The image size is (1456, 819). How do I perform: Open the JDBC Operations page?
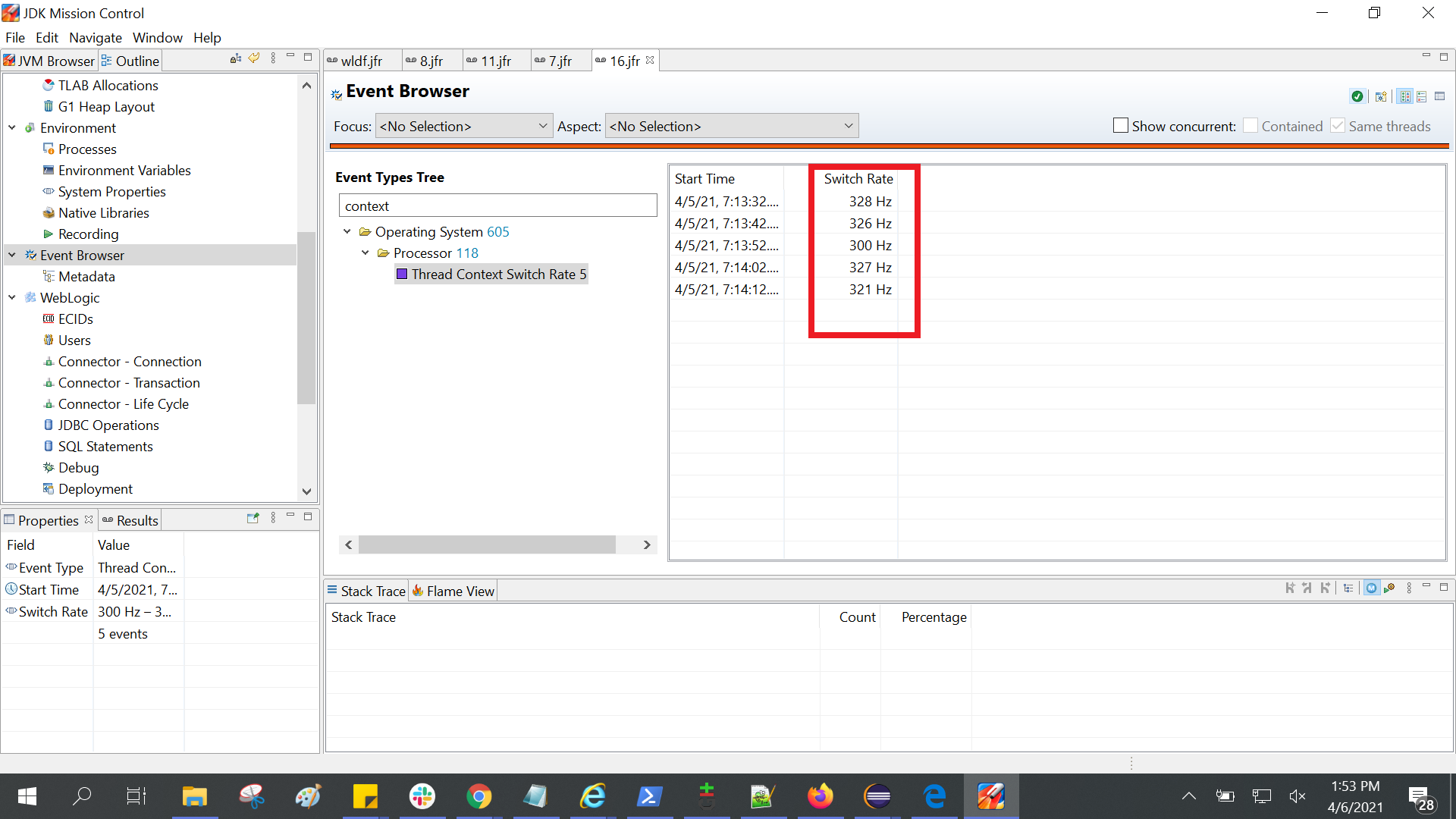coord(108,425)
